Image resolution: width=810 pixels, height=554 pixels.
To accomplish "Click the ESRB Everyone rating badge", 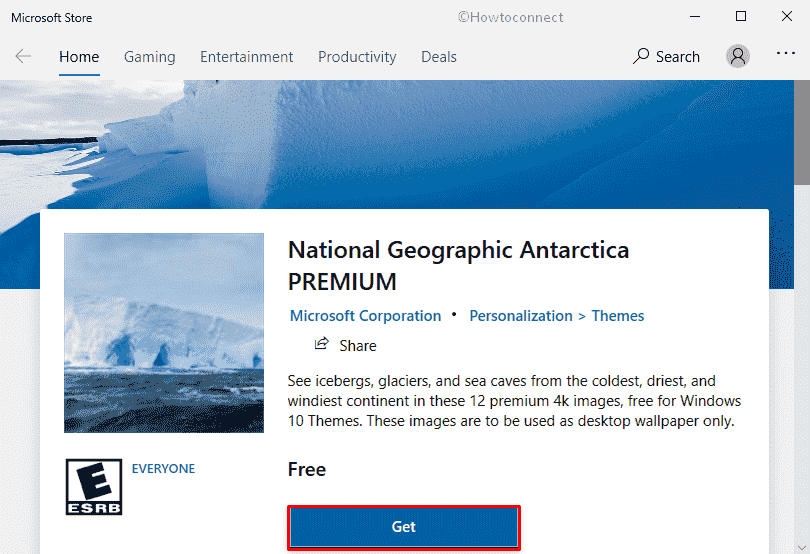I will click(94, 487).
